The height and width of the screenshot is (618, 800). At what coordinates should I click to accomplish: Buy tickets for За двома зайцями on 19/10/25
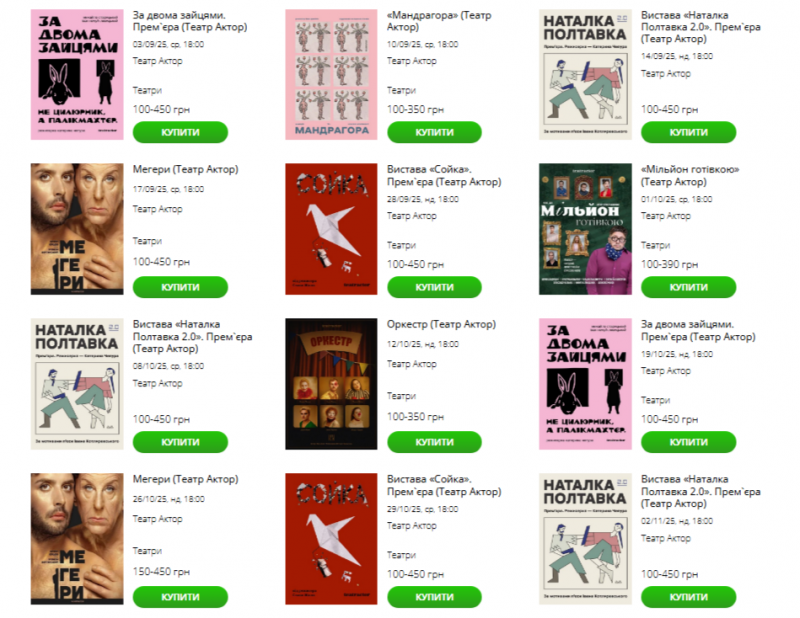click(x=688, y=442)
